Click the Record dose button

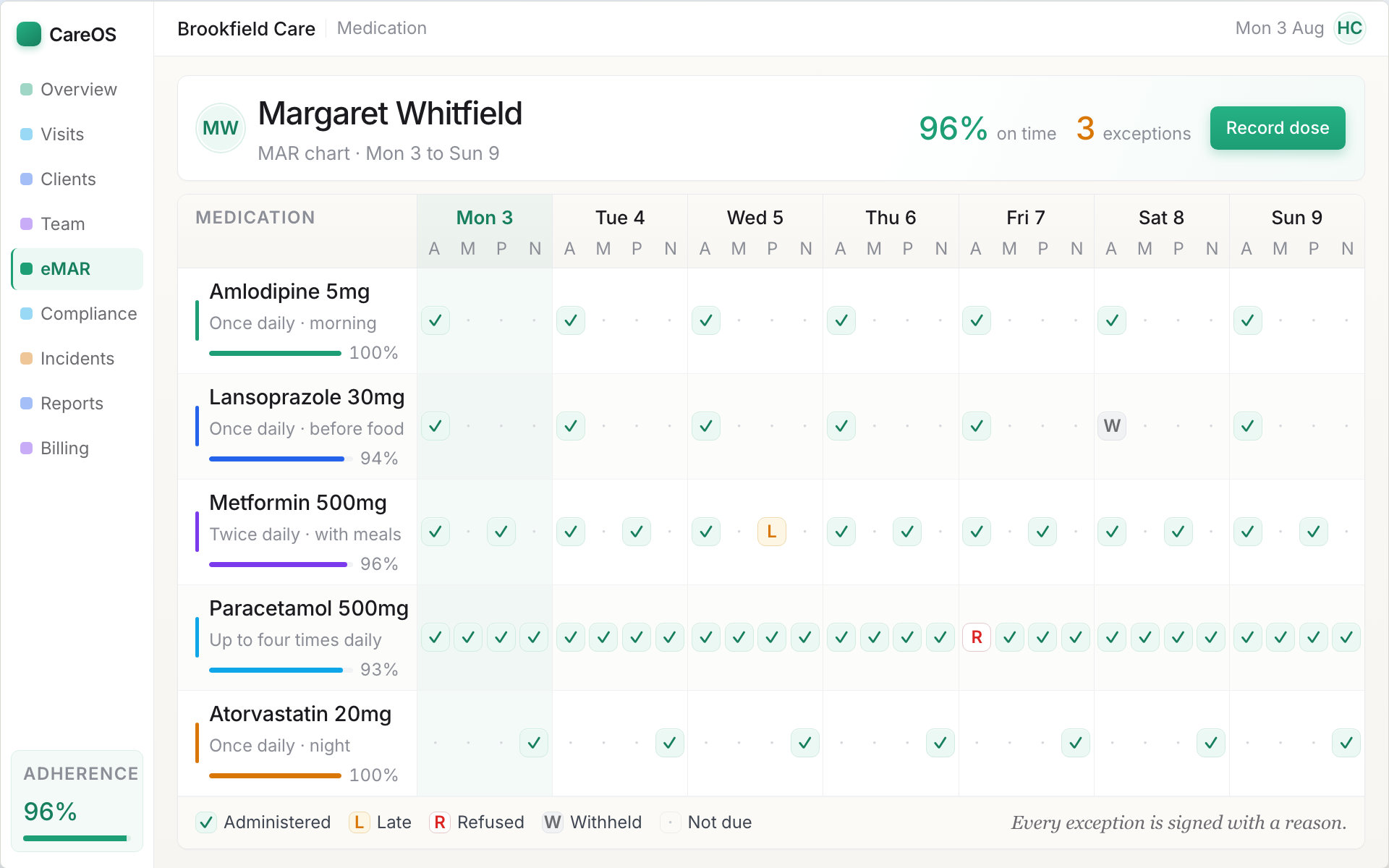coord(1278,128)
